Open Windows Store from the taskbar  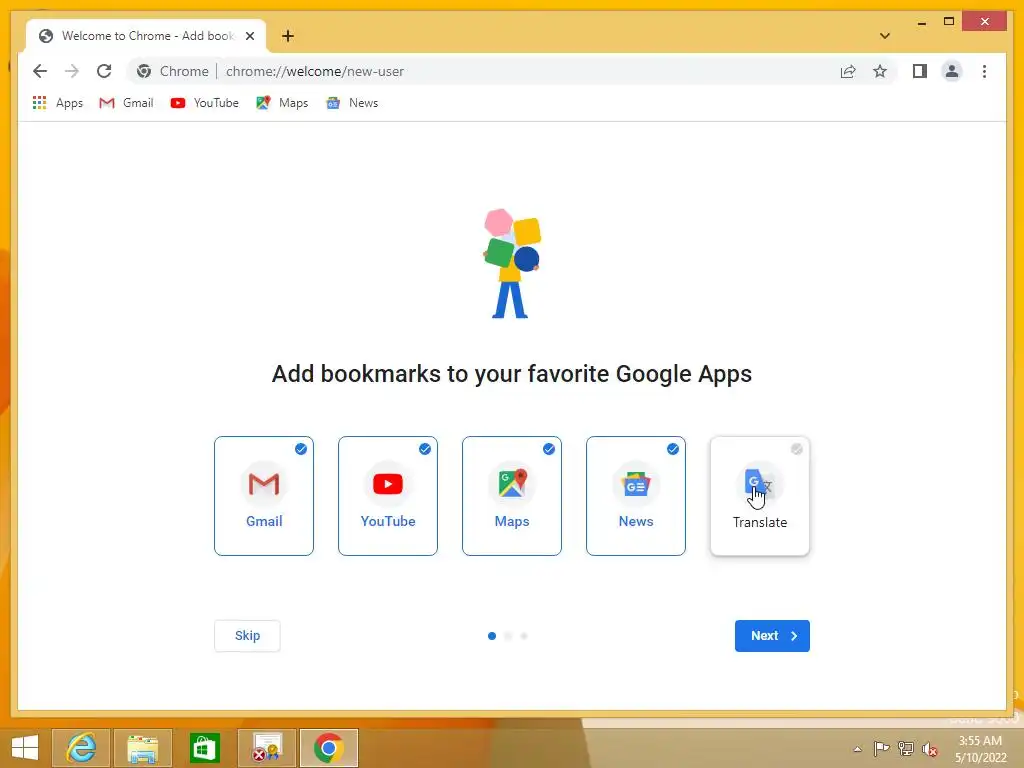(x=204, y=748)
